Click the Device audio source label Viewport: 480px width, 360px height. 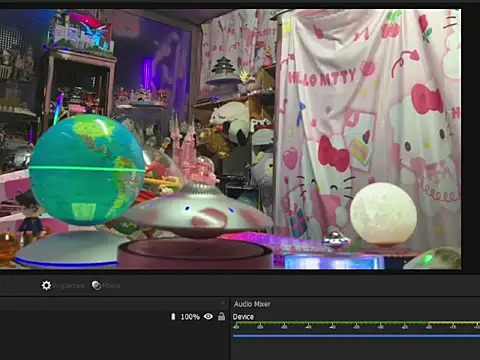pyautogui.click(x=243, y=317)
